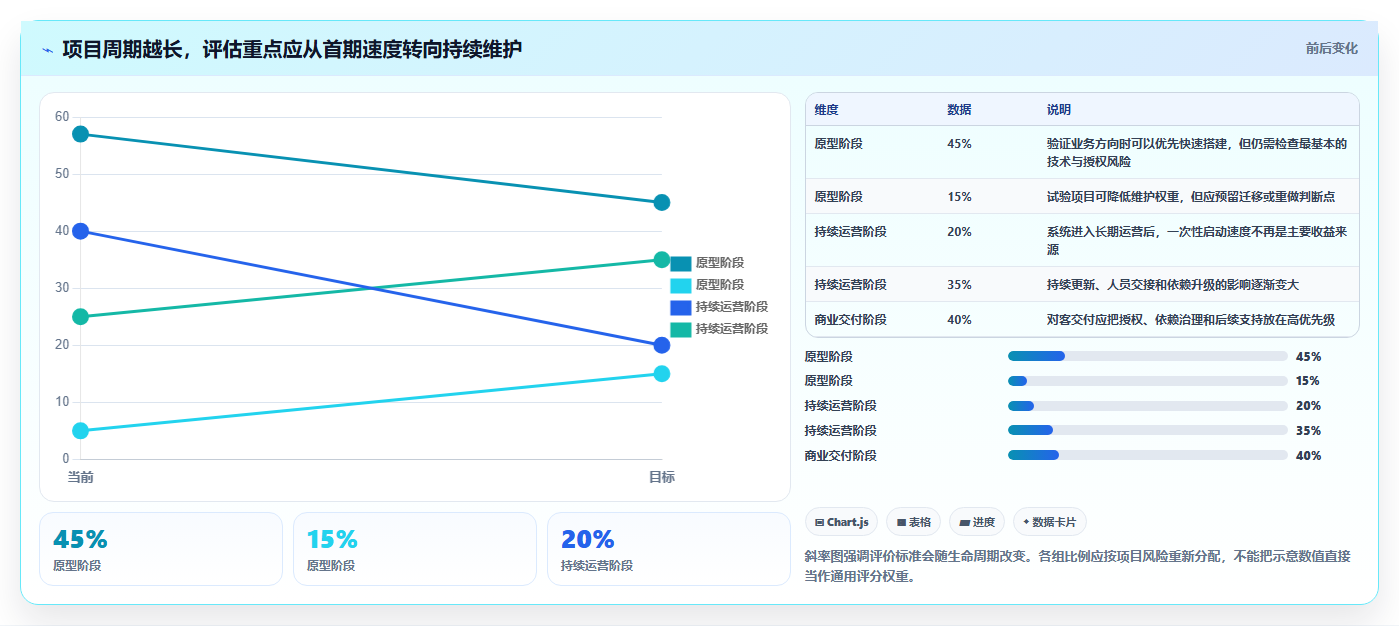Click the 数据 table column header
This screenshot has height=626, width=1399.
pos(959,109)
